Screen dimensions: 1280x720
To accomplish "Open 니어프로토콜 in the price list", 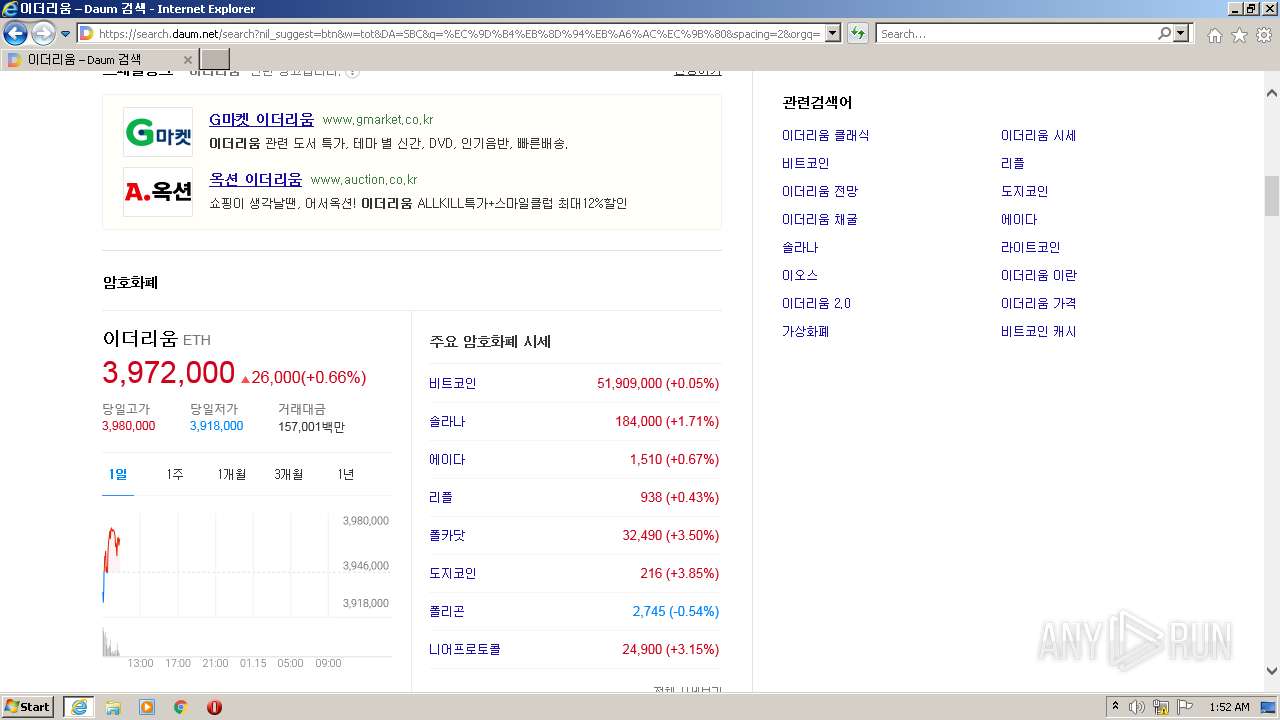I will click(x=465, y=649).
